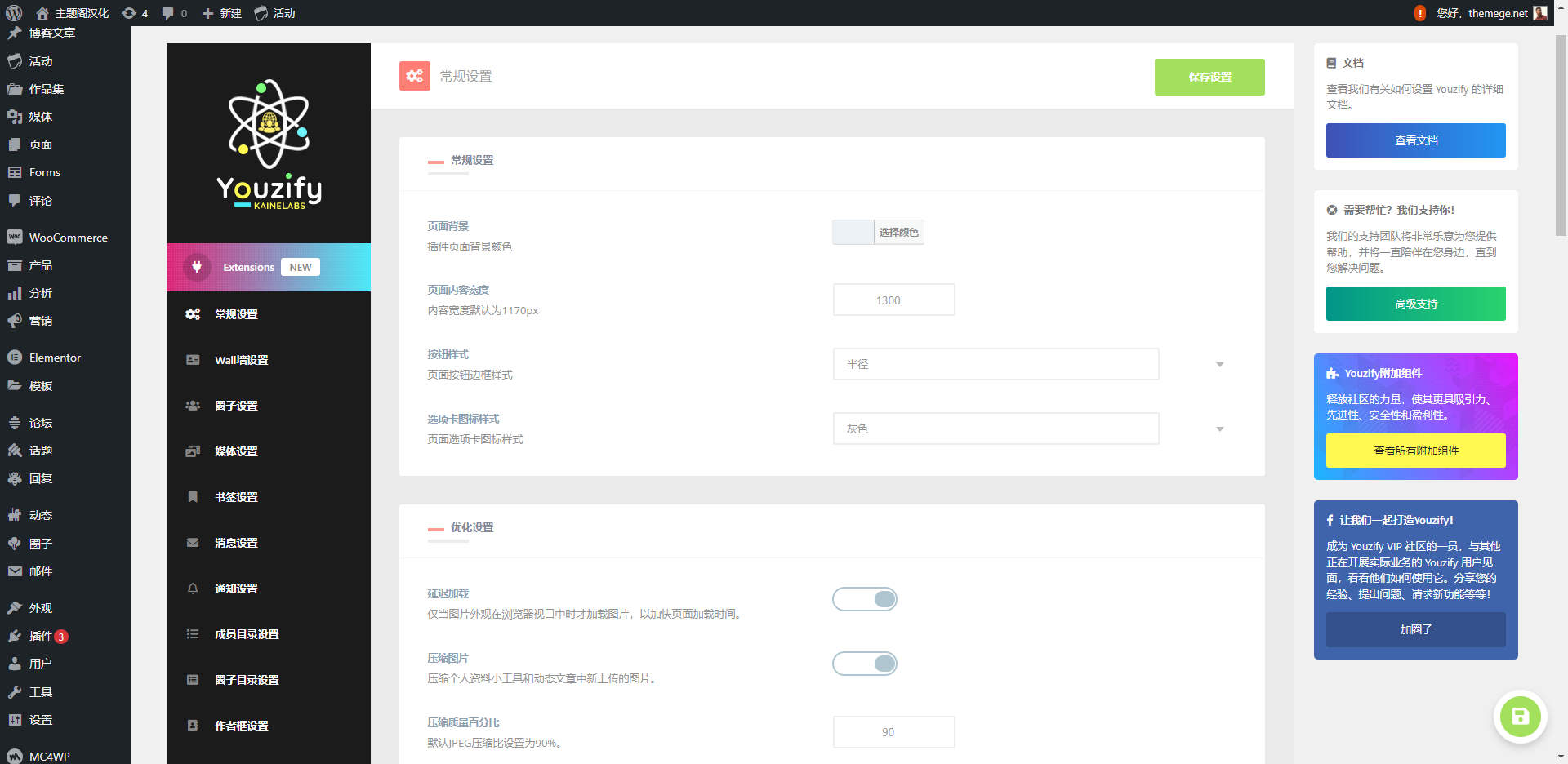This screenshot has height=764, width=1568.
Task: Click the 论坛 forums icon
Action: click(x=15, y=423)
